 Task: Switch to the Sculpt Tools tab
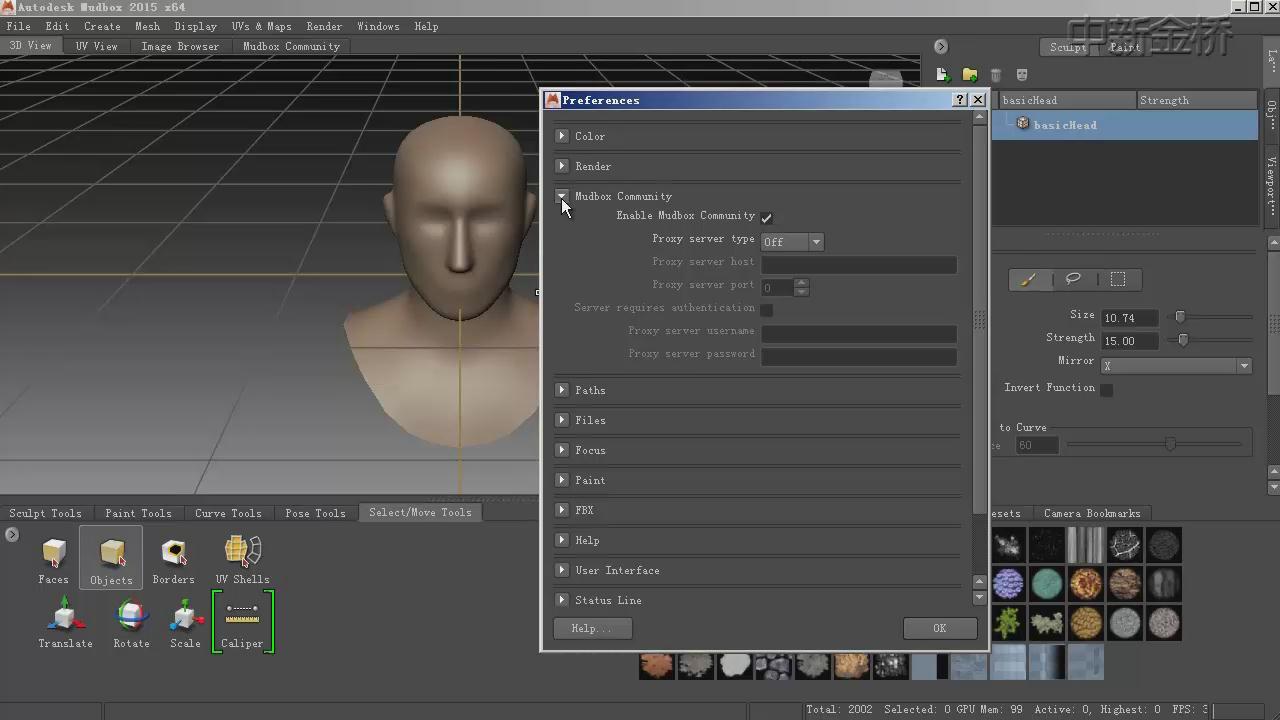46,513
